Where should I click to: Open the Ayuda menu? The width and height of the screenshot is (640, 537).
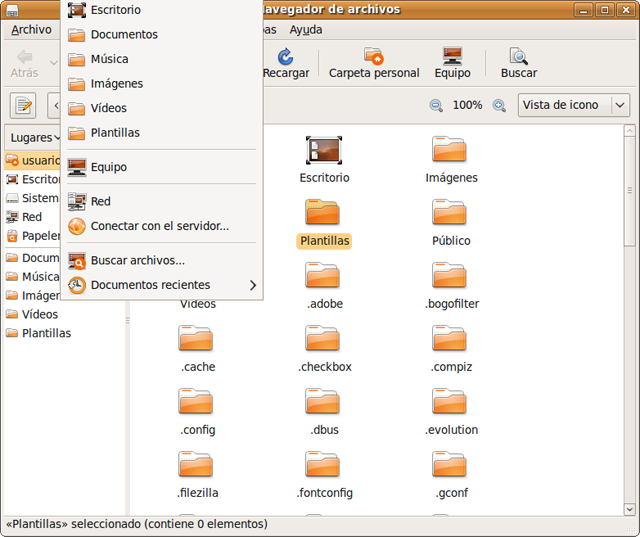305,30
